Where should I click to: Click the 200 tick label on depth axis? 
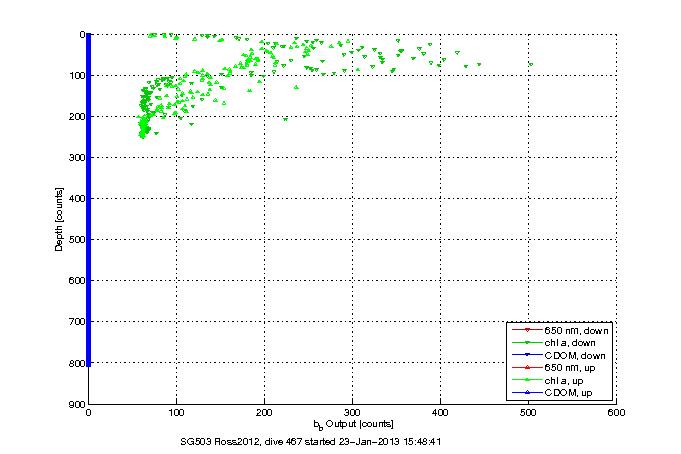[76, 116]
